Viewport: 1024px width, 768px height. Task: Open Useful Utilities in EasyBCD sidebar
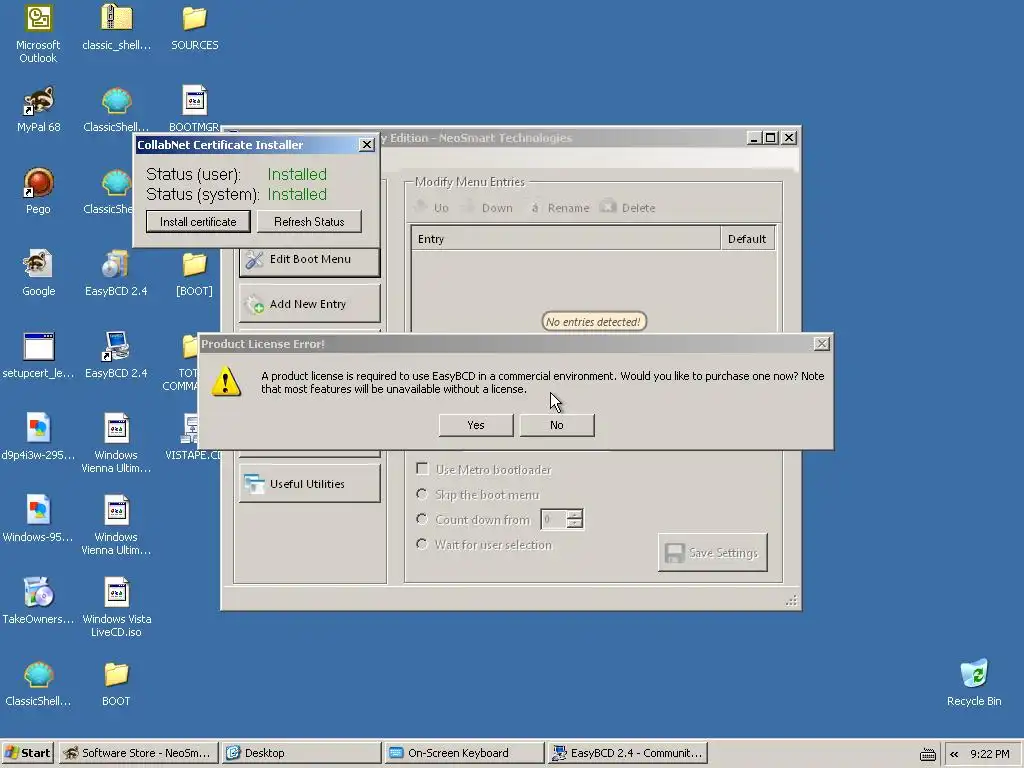click(310, 484)
